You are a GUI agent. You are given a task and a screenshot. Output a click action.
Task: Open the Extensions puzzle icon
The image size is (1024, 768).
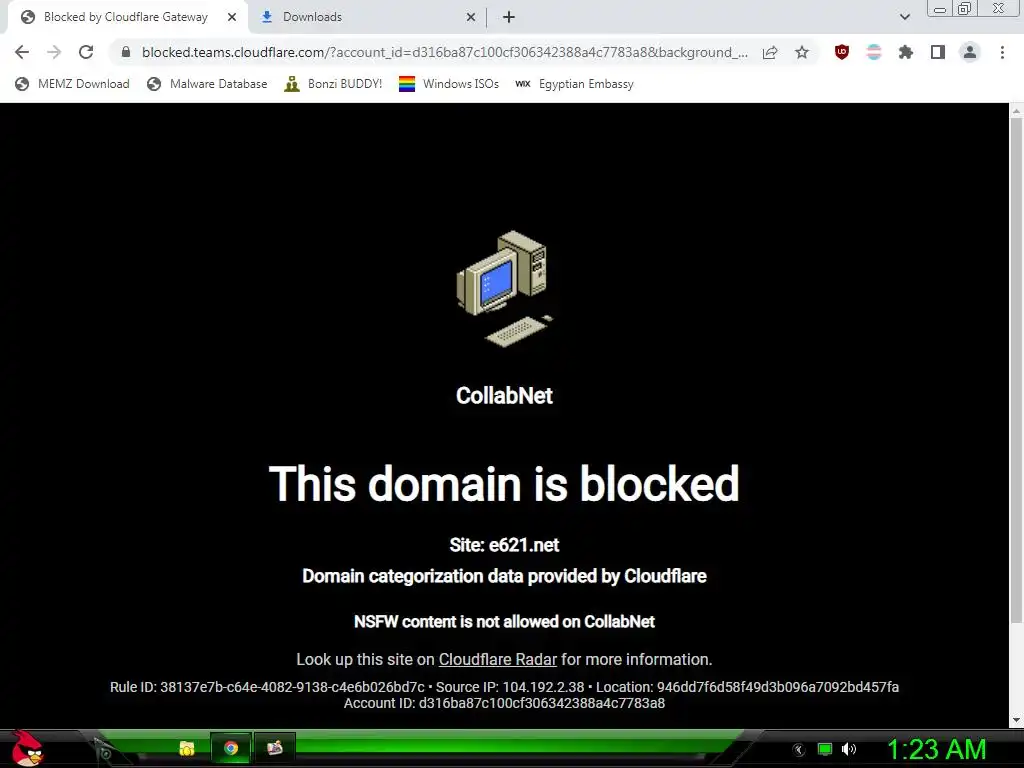coord(906,52)
